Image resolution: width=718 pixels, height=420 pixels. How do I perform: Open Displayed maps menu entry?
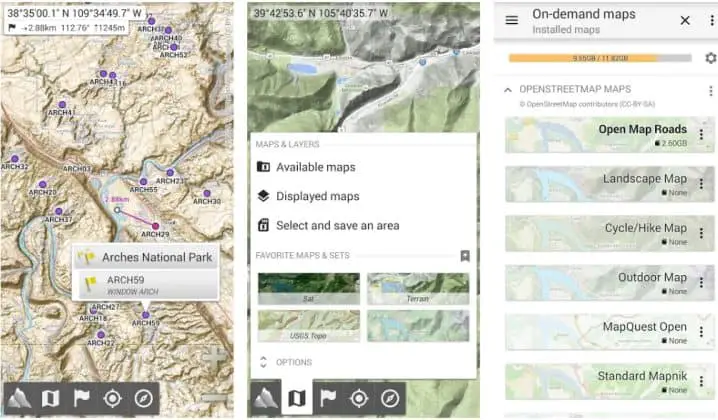317,196
